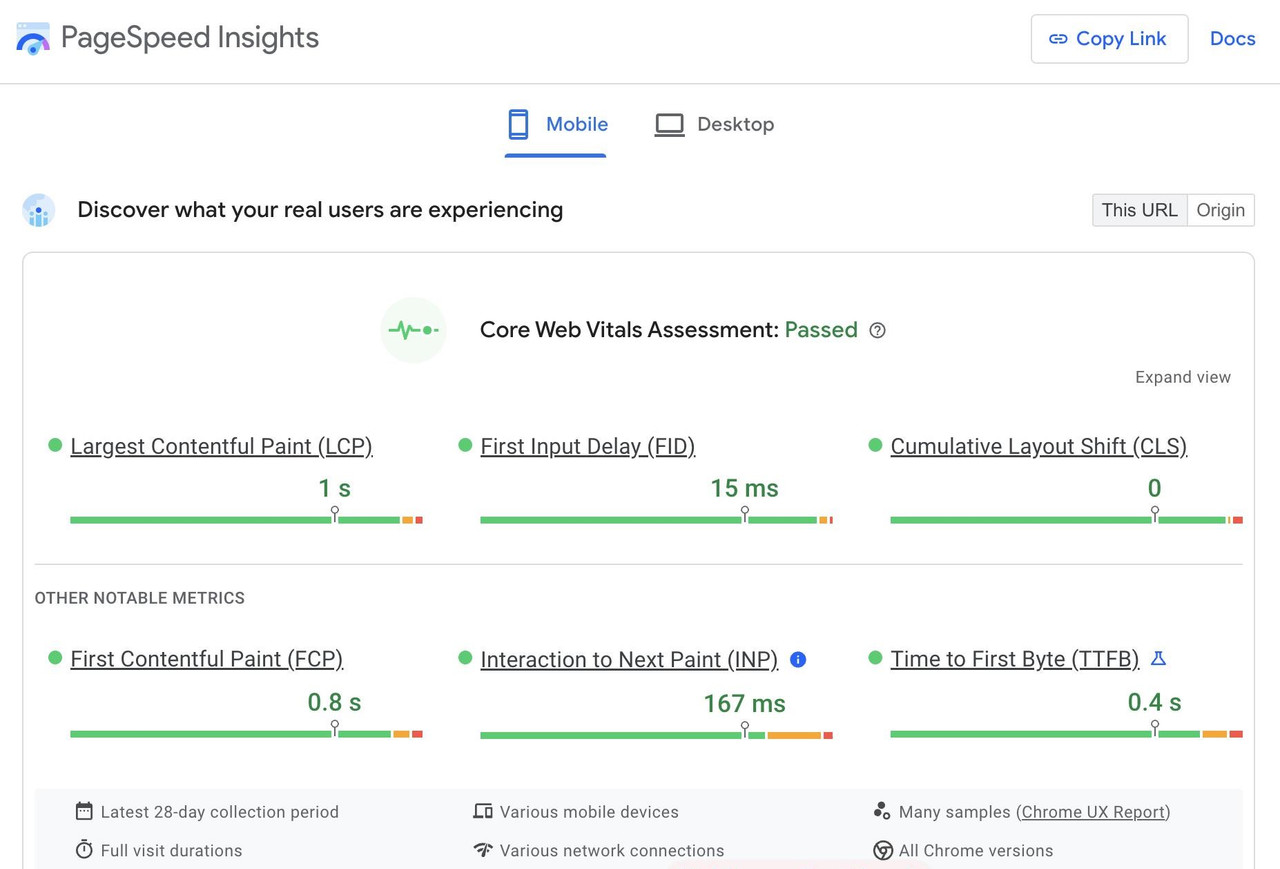This screenshot has width=1280, height=869.
Task: Click All Chrome versions text
Action: (x=976, y=851)
